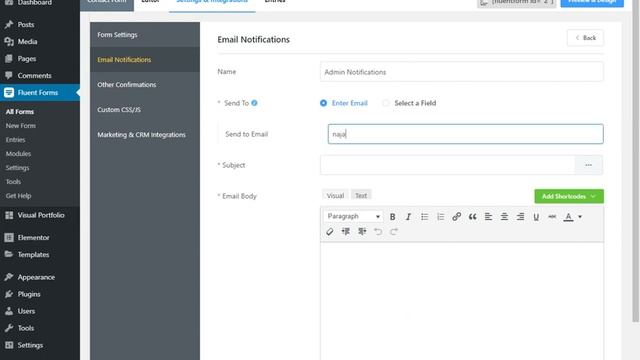Toggle italic formatting in email body editor
This screenshot has width=640, height=360.
408,217
